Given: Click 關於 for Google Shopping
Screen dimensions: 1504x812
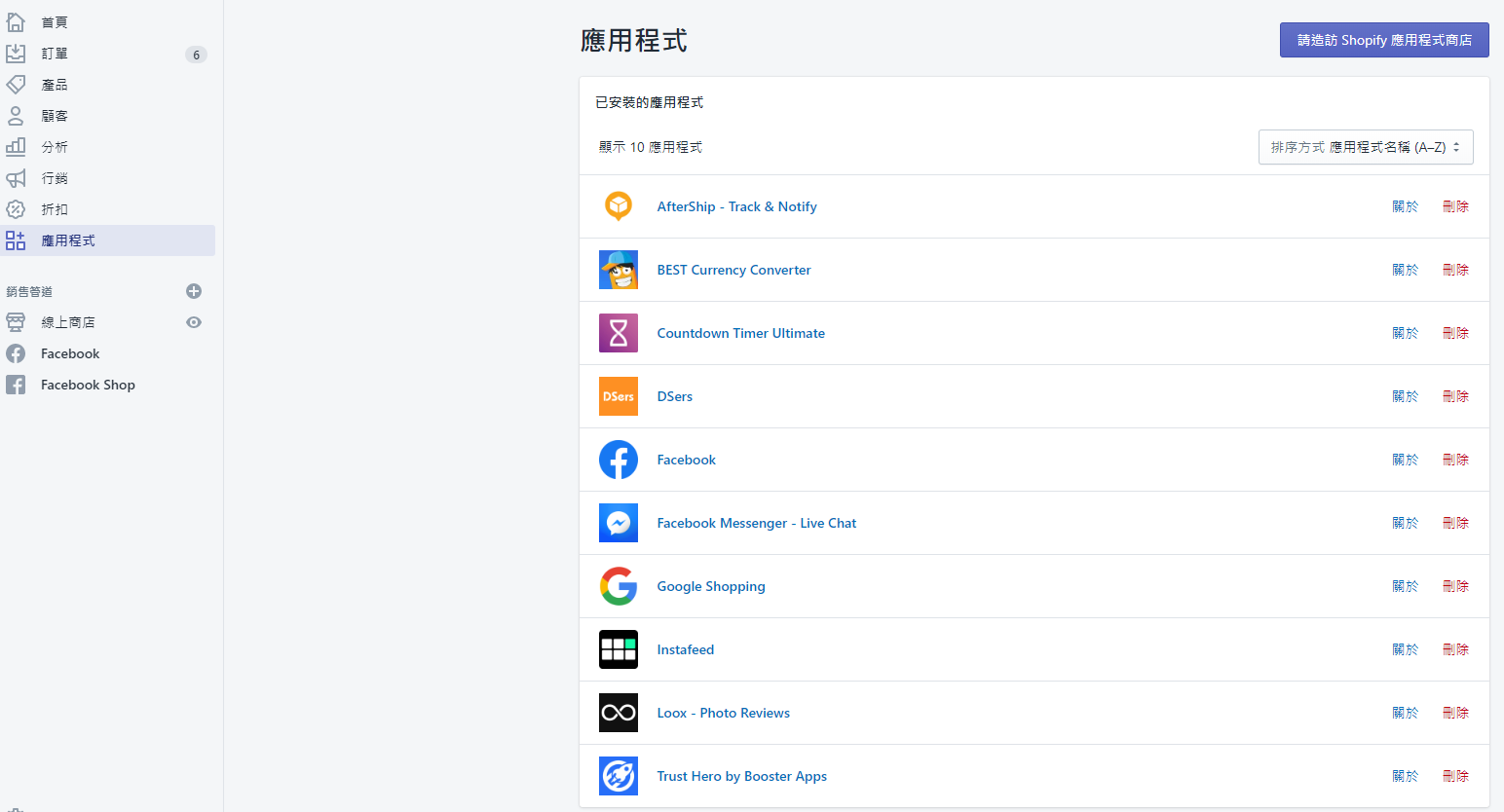Looking at the screenshot, I should click(1405, 586).
